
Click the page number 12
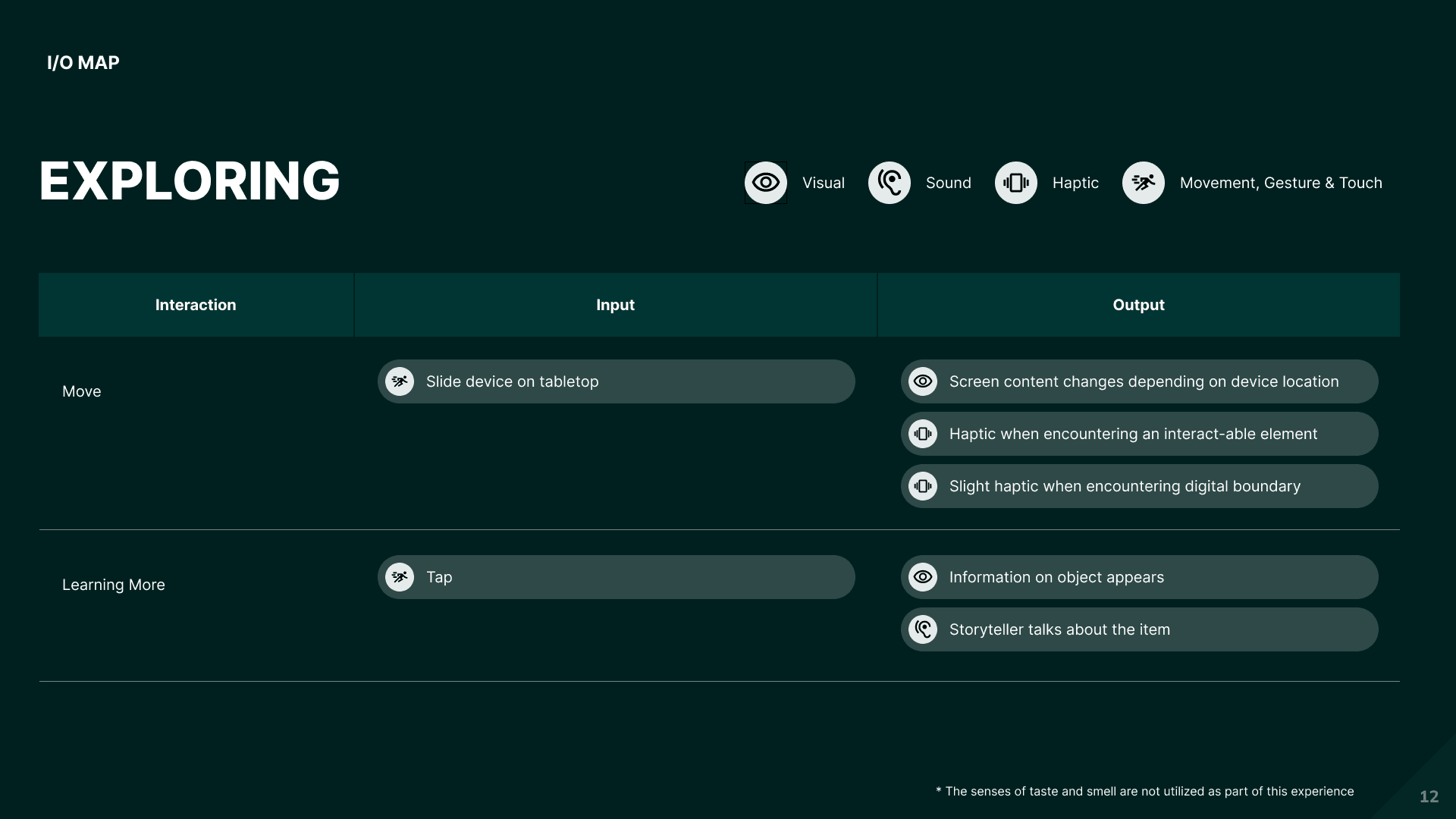click(x=1429, y=796)
